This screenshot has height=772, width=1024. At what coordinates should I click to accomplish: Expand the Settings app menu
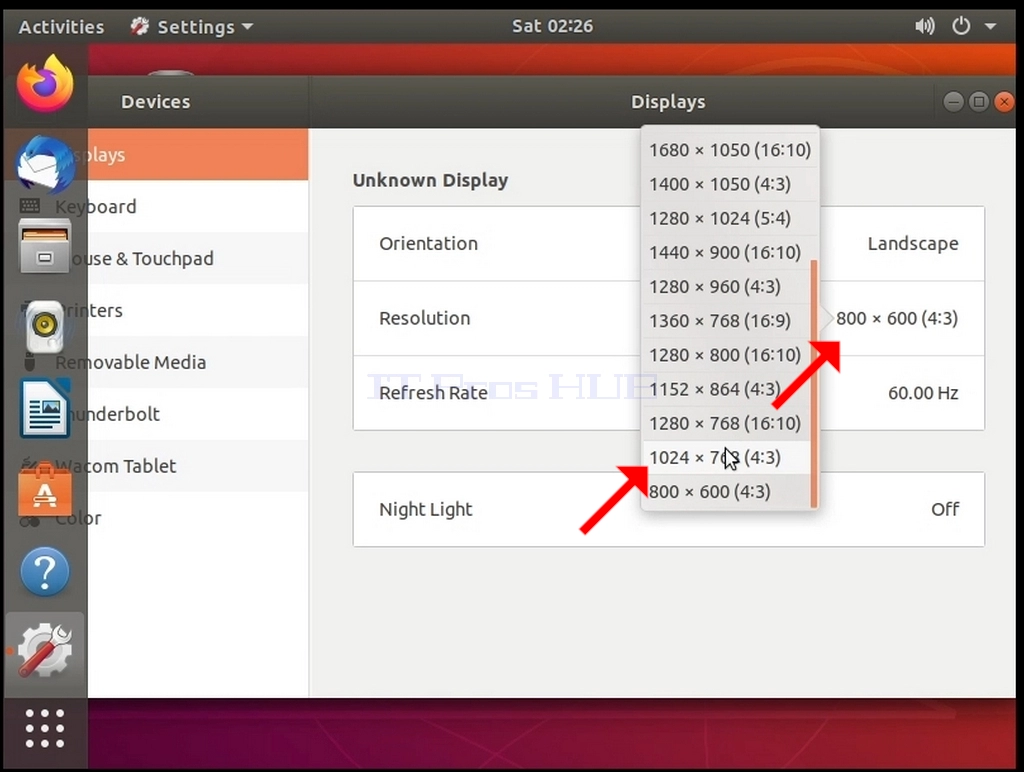[191, 27]
